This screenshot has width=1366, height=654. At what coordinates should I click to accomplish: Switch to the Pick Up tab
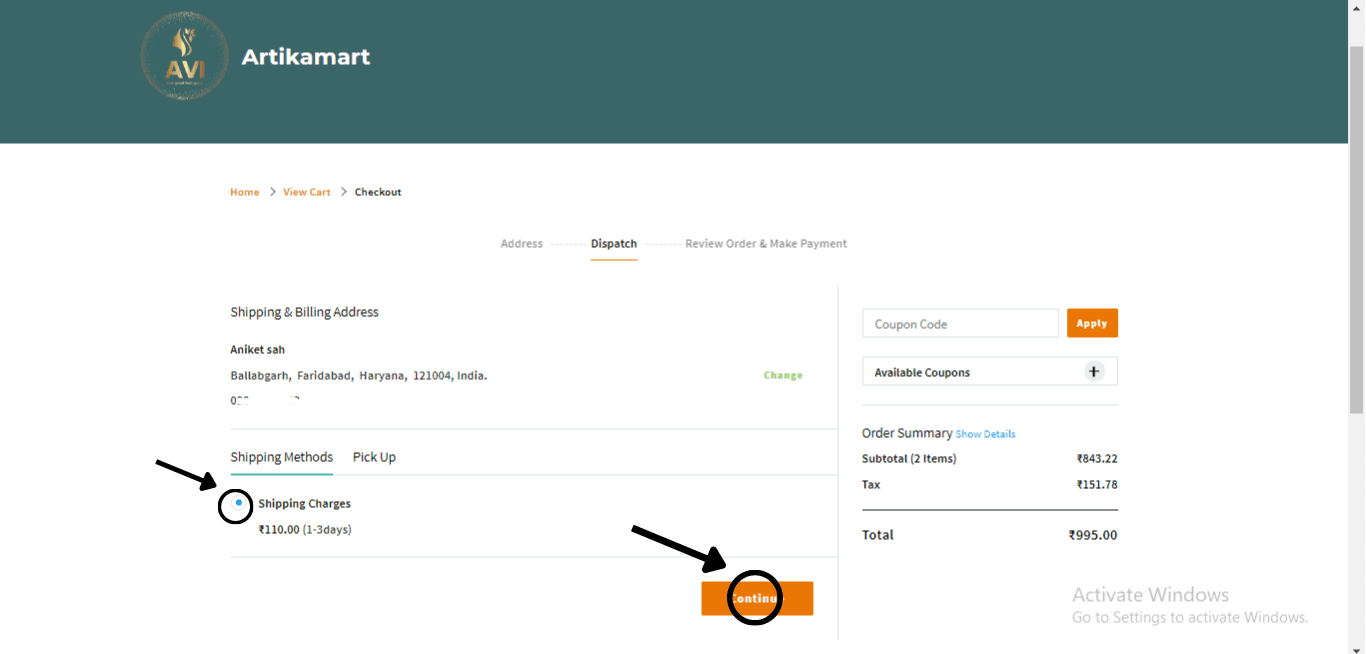[374, 457]
